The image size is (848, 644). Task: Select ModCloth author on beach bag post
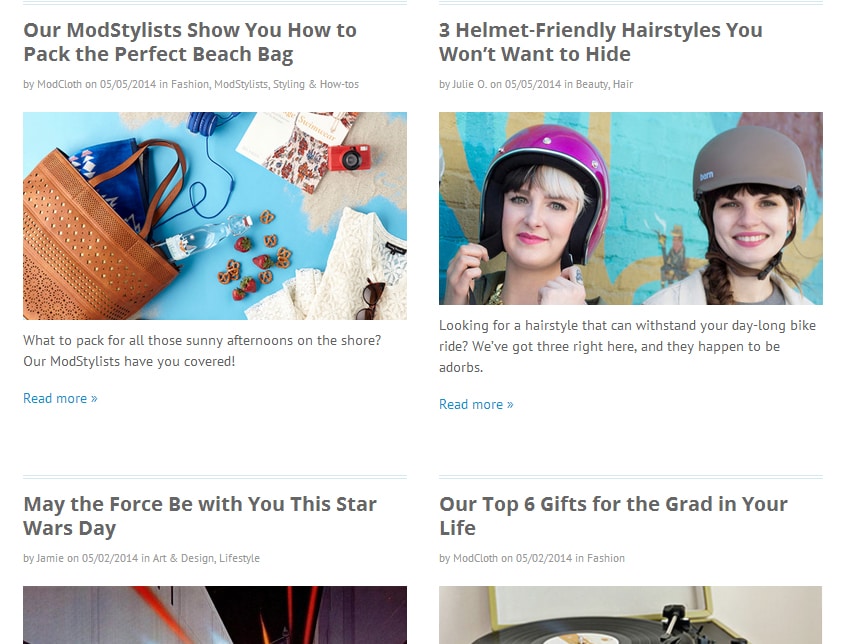click(x=59, y=84)
